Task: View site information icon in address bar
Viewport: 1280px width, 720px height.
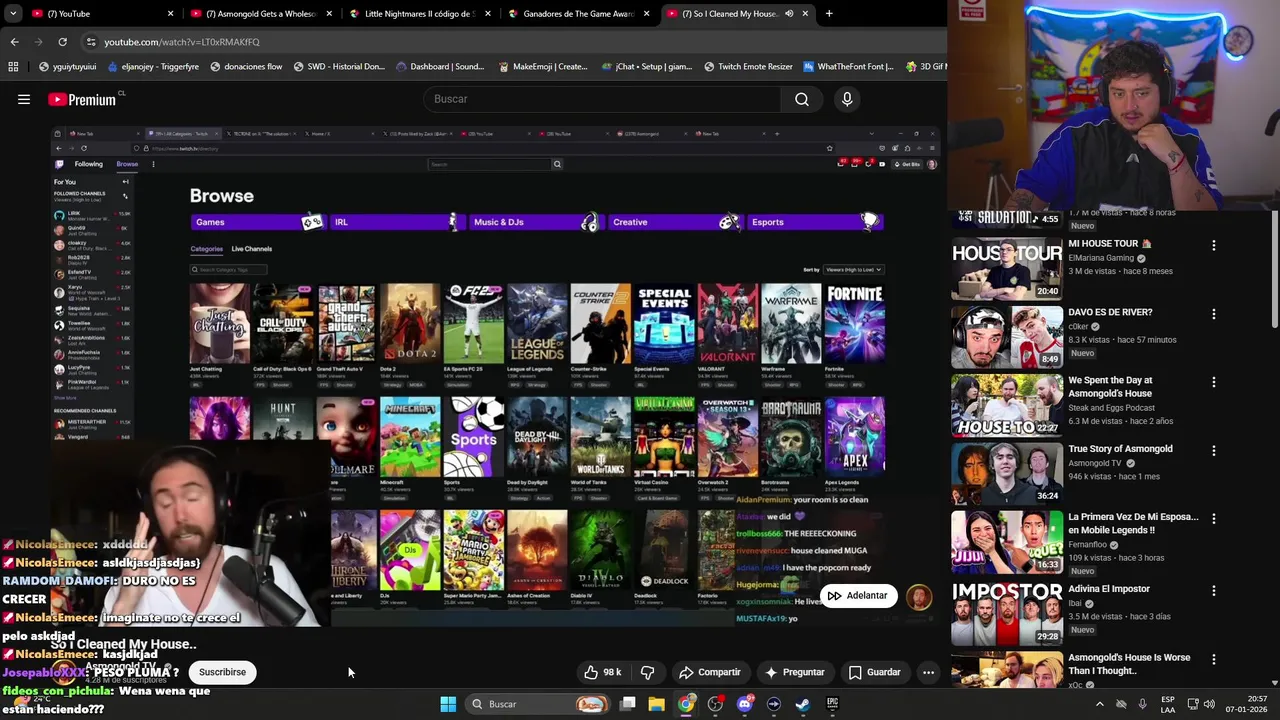Action: tap(91, 42)
